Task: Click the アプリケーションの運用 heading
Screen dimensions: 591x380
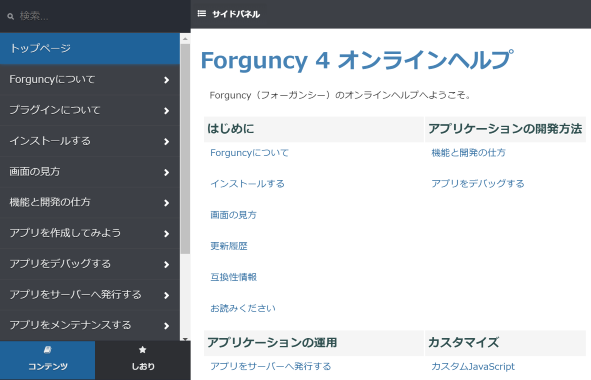Action: [x=272, y=343]
